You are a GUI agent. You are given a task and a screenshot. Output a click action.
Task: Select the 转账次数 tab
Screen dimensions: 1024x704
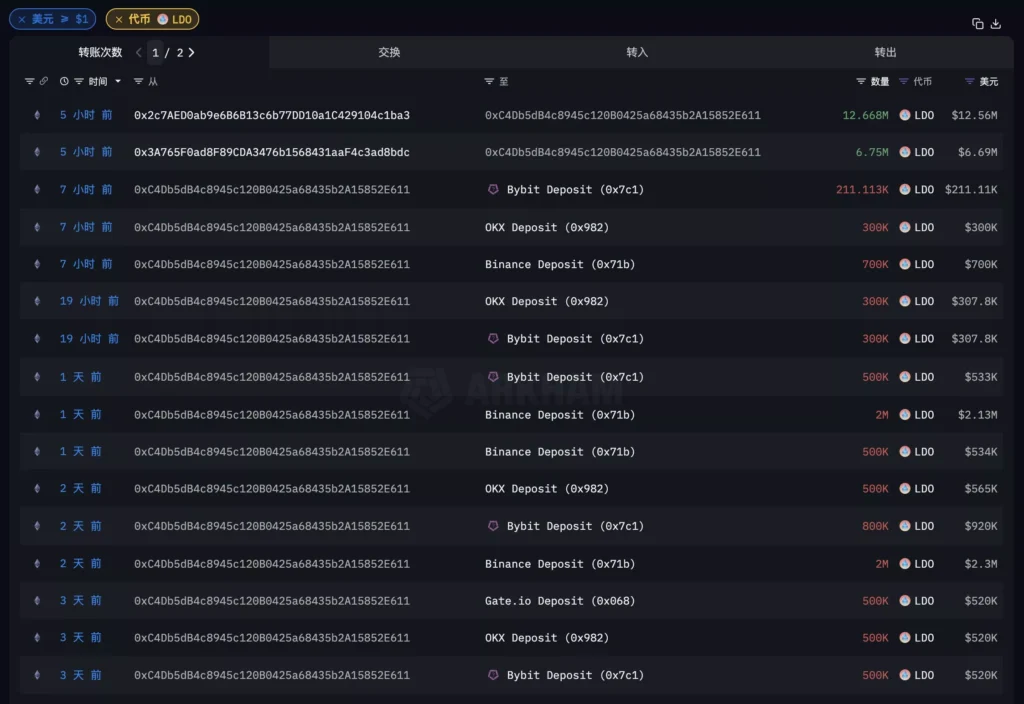tap(100, 52)
